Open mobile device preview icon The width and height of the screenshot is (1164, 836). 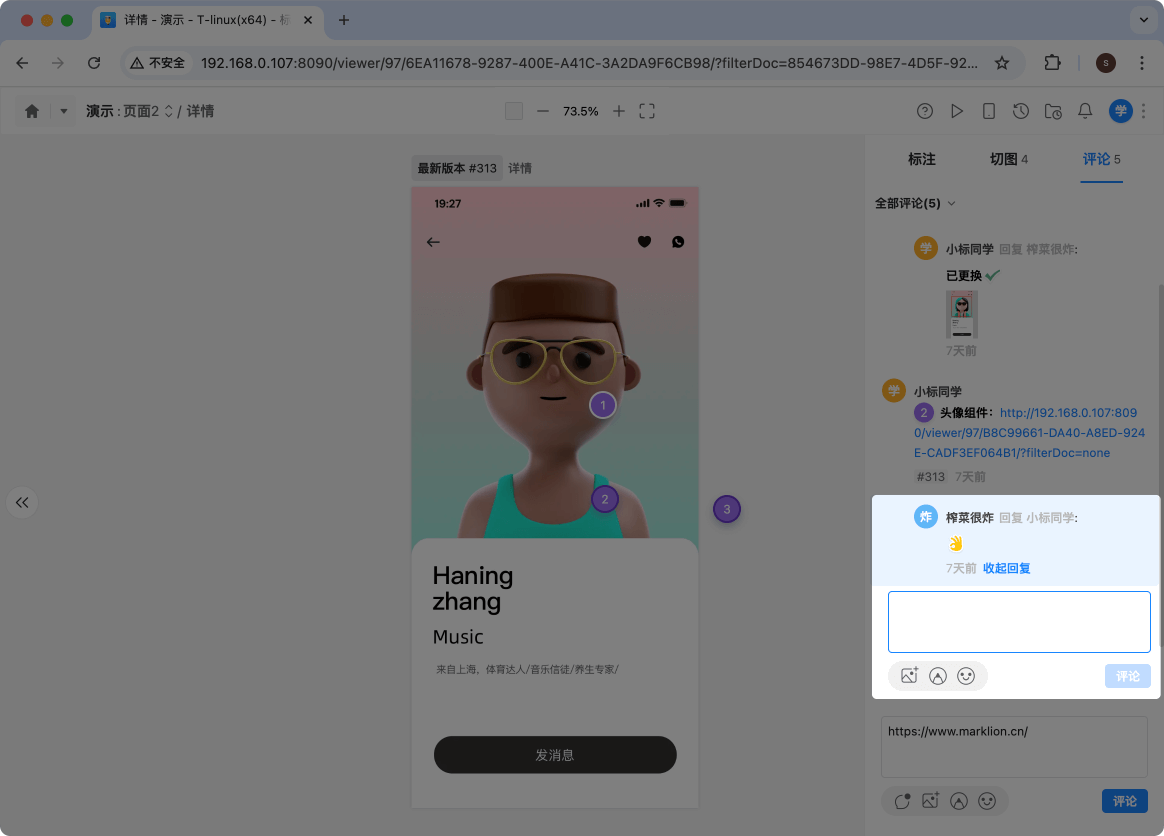[989, 111]
